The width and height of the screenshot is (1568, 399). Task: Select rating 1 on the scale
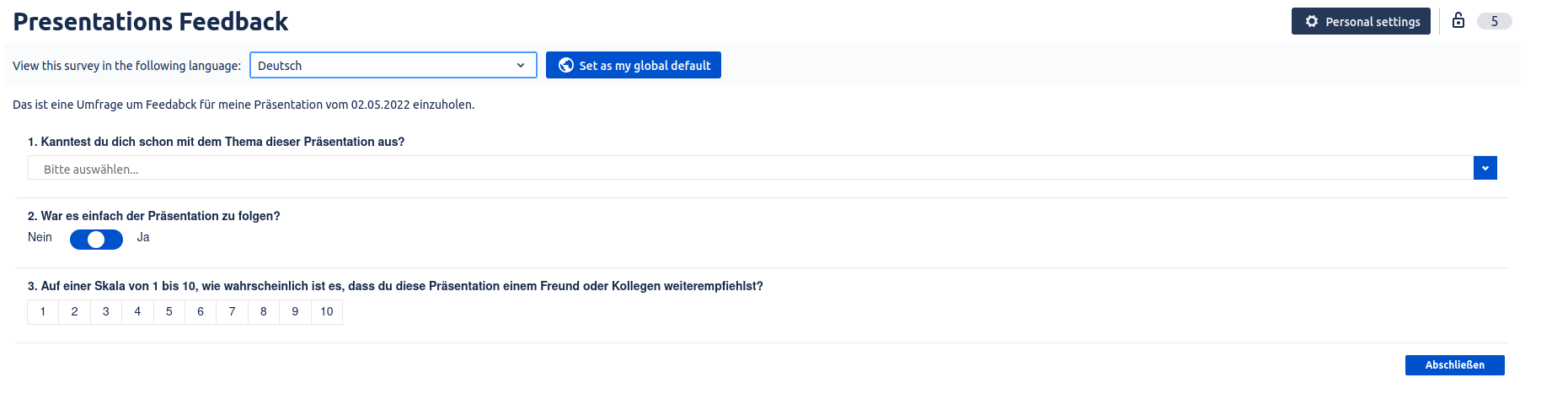[43, 312]
